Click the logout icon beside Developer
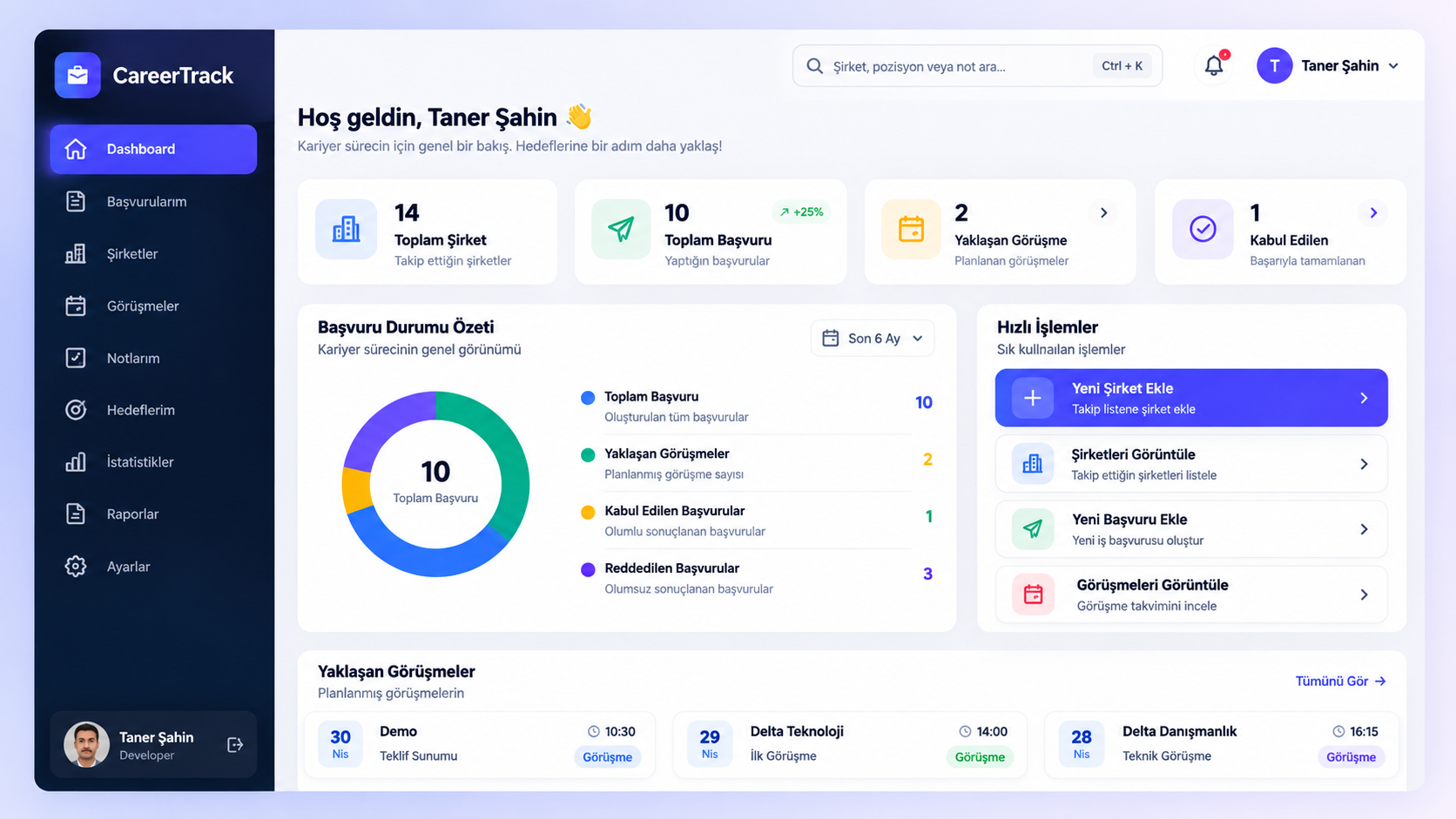Screen dimensions: 1456x819 coord(235,745)
